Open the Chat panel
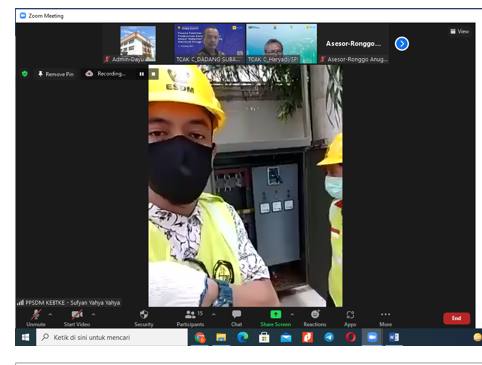The height and width of the screenshot is (365, 482). (x=237, y=318)
